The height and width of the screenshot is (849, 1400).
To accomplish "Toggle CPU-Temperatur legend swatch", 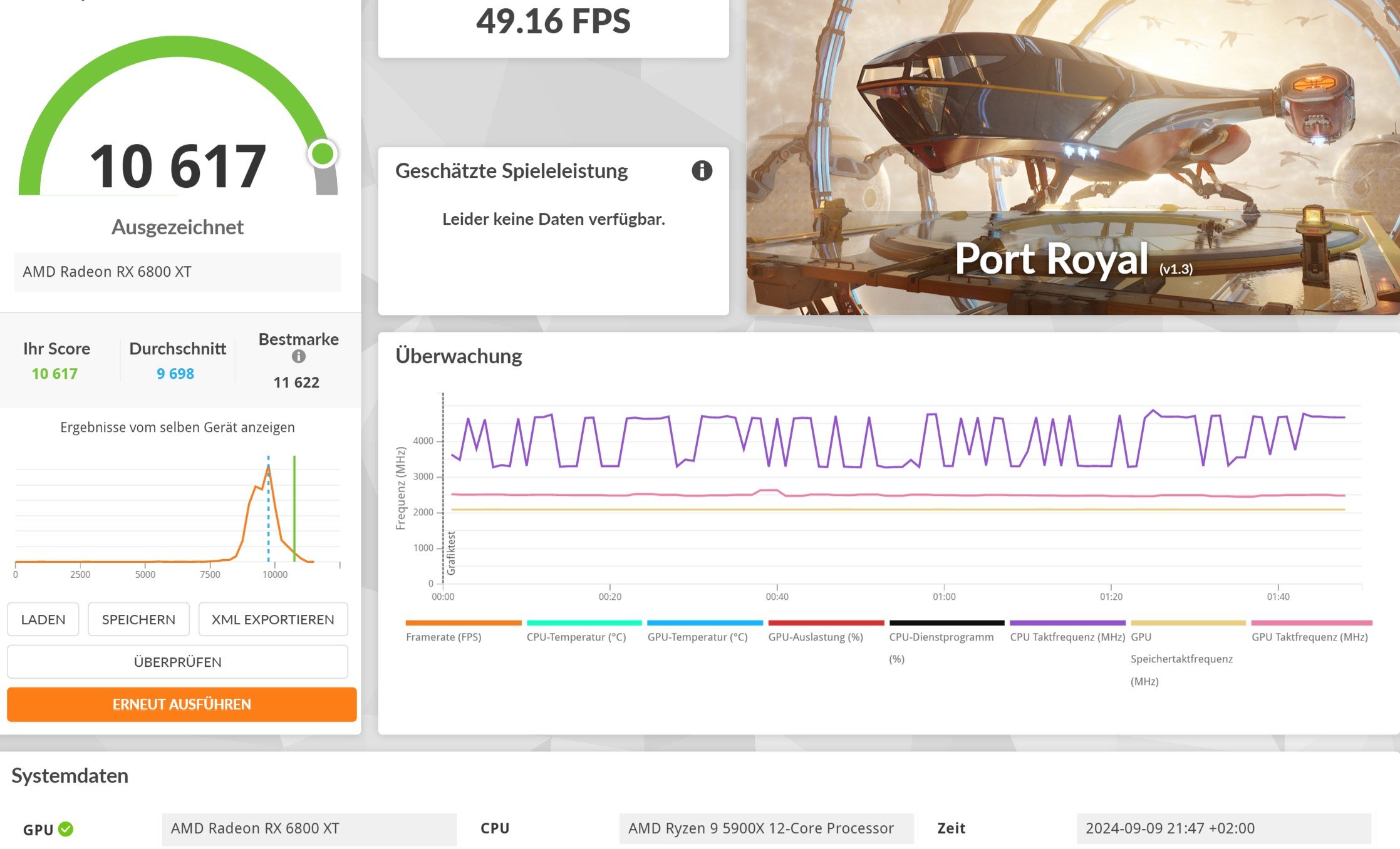I will click(x=584, y=623).
